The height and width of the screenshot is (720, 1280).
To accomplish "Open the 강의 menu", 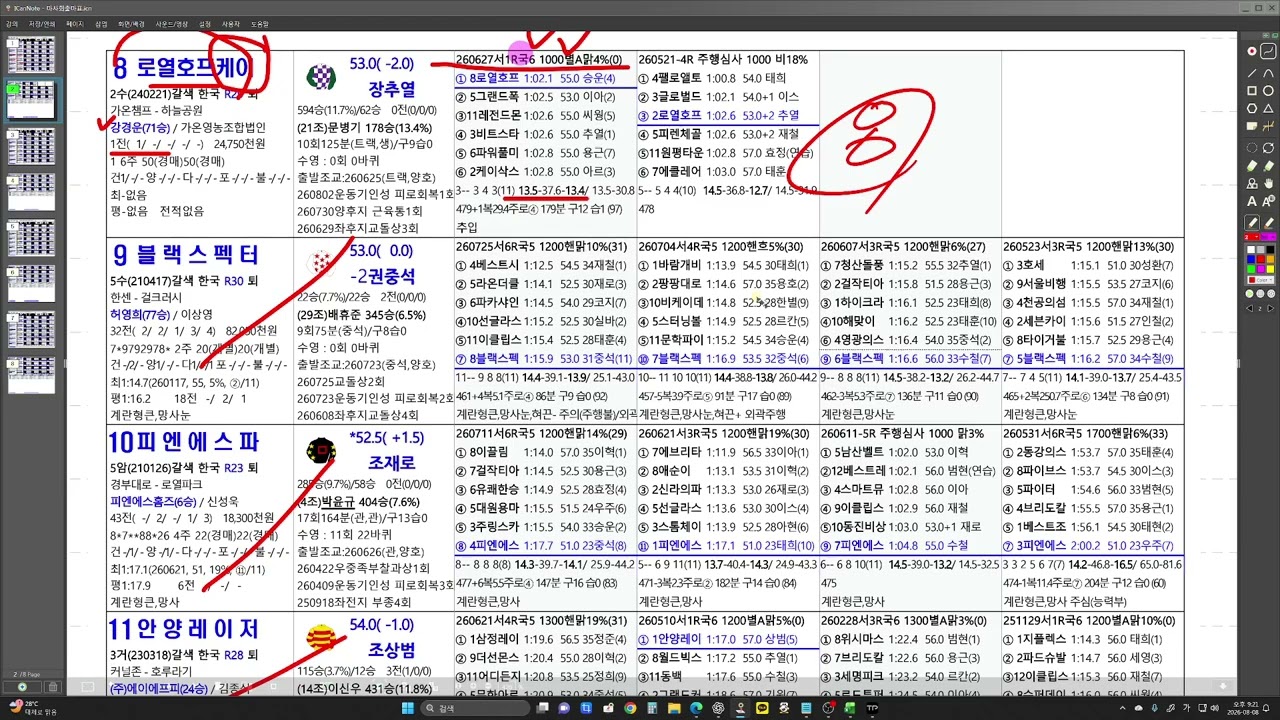I will [11, 22].
